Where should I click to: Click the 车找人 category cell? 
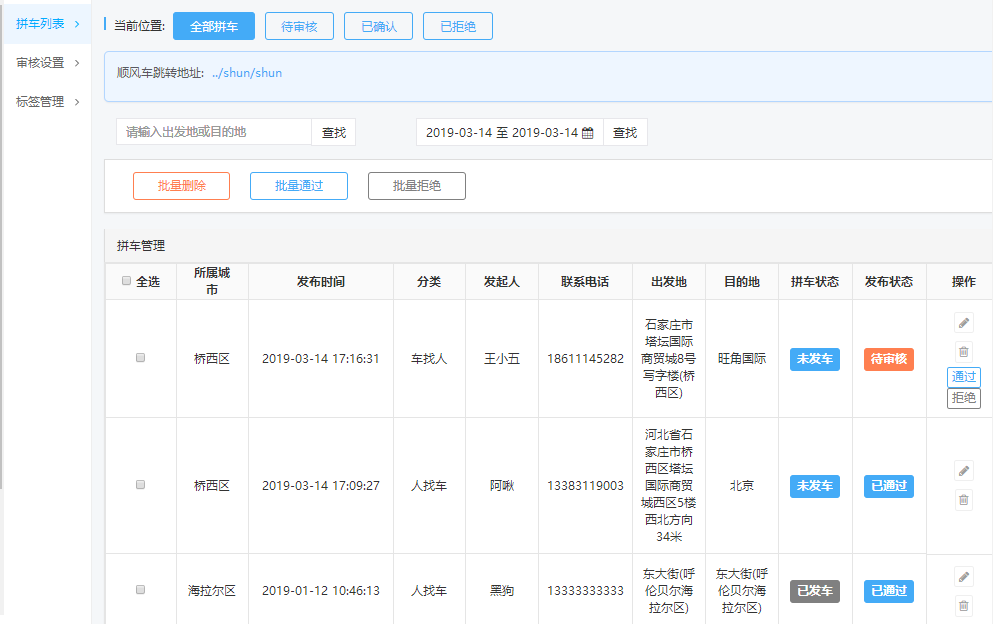[x=429, y=359]
